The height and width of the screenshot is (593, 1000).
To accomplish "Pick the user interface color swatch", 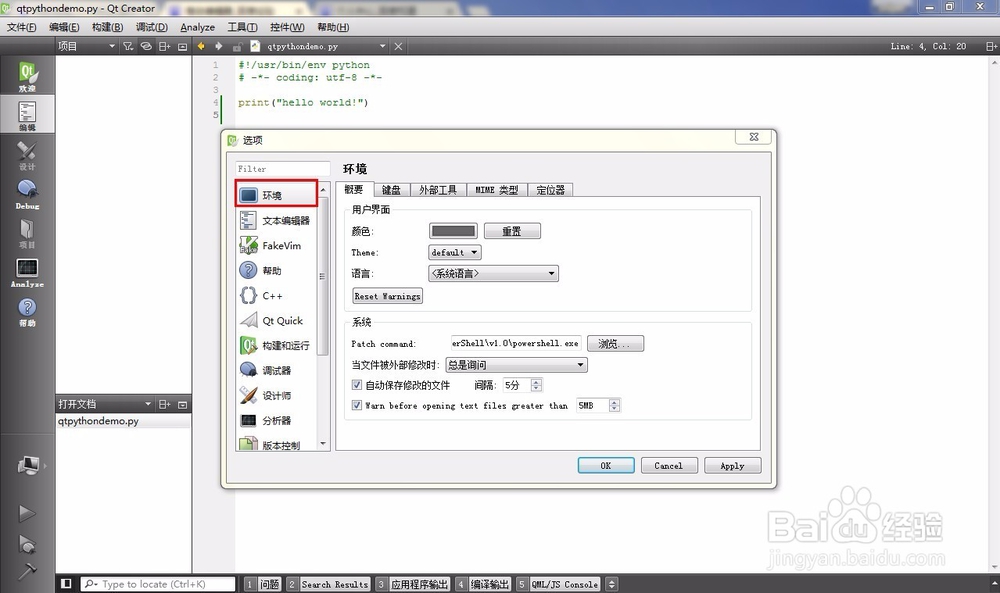I will 453,231.
